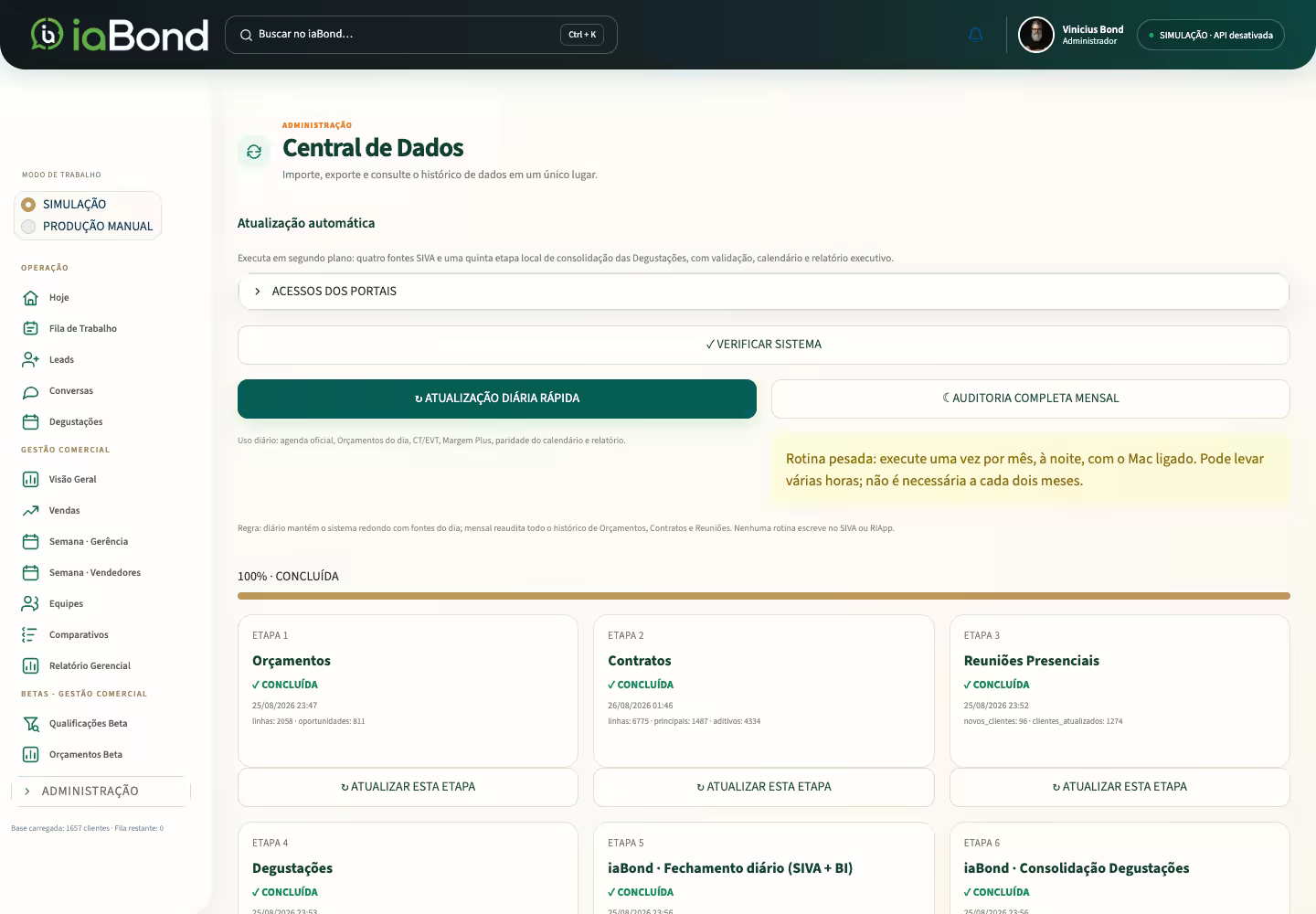
Task: Open the notifications bell
Action: (x=976, y=35)
